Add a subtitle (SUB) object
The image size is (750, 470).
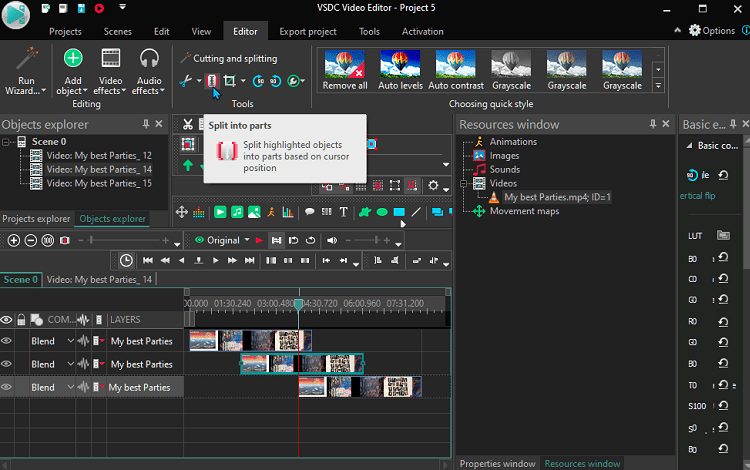coord(327,212)
